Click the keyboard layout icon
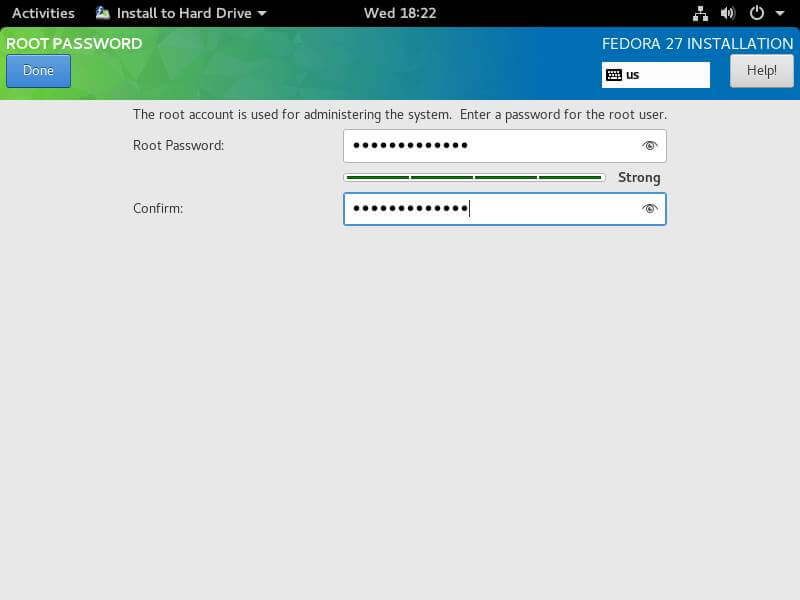The width and height of the screenshot is (800, 600). tap(614, 75)
